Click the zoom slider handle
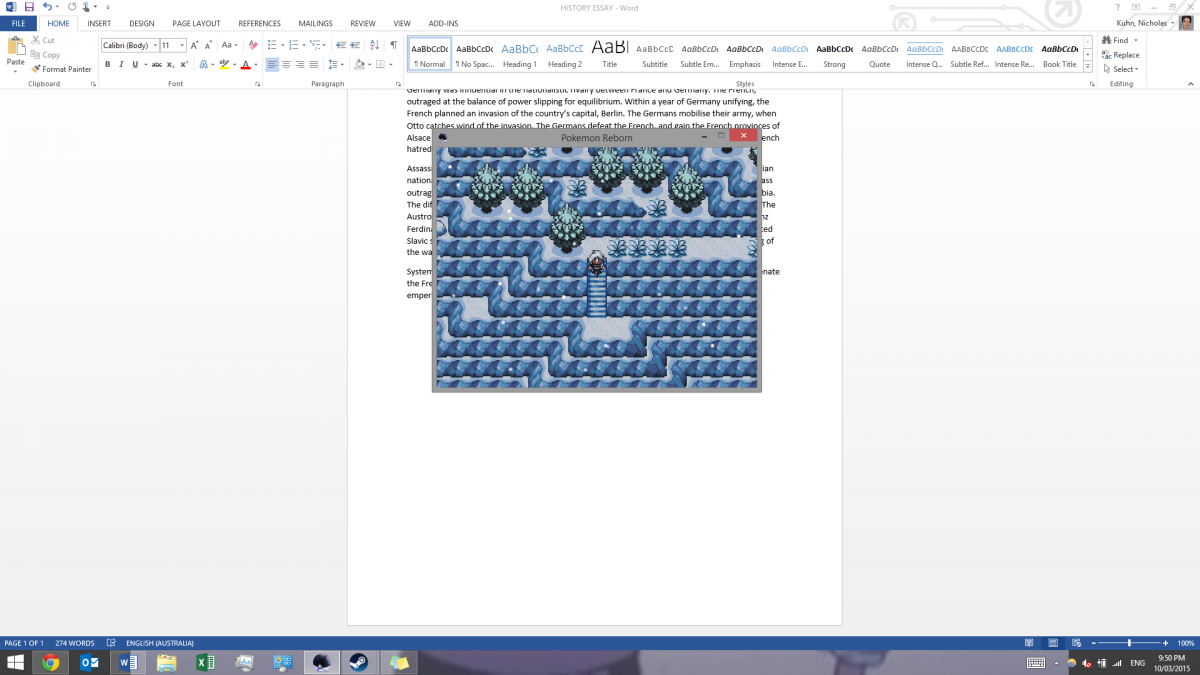Screen dimensions: 1200x675 1129,642
